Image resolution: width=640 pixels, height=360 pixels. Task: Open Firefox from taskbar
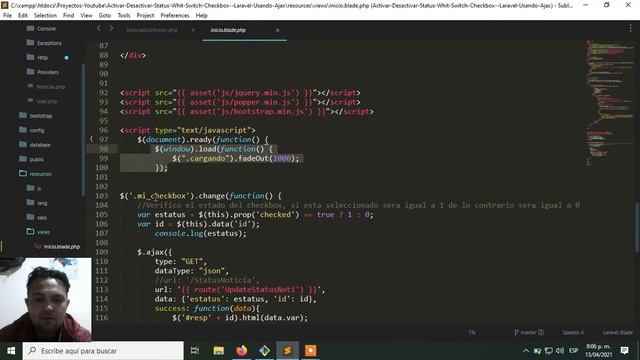[x=242, y=351]
